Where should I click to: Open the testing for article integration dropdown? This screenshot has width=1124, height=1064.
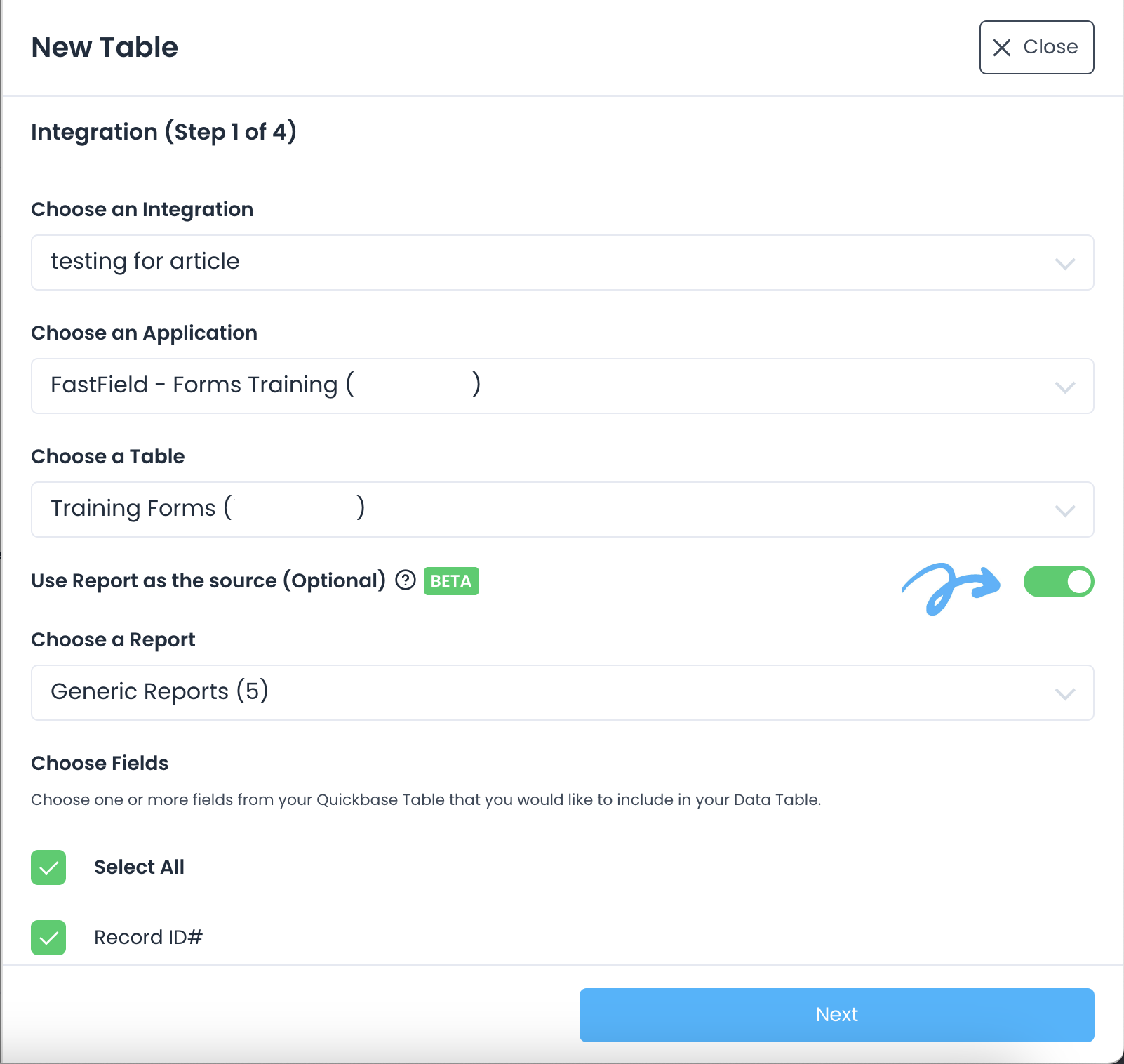(561, 262)
